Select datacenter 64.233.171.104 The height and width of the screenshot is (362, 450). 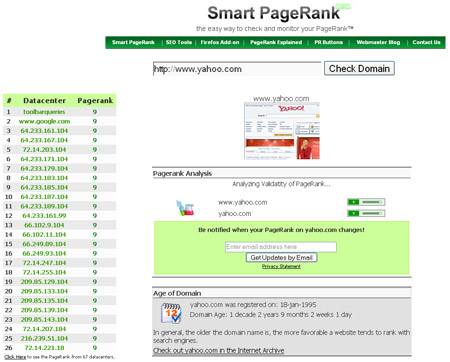pos(44,159)
